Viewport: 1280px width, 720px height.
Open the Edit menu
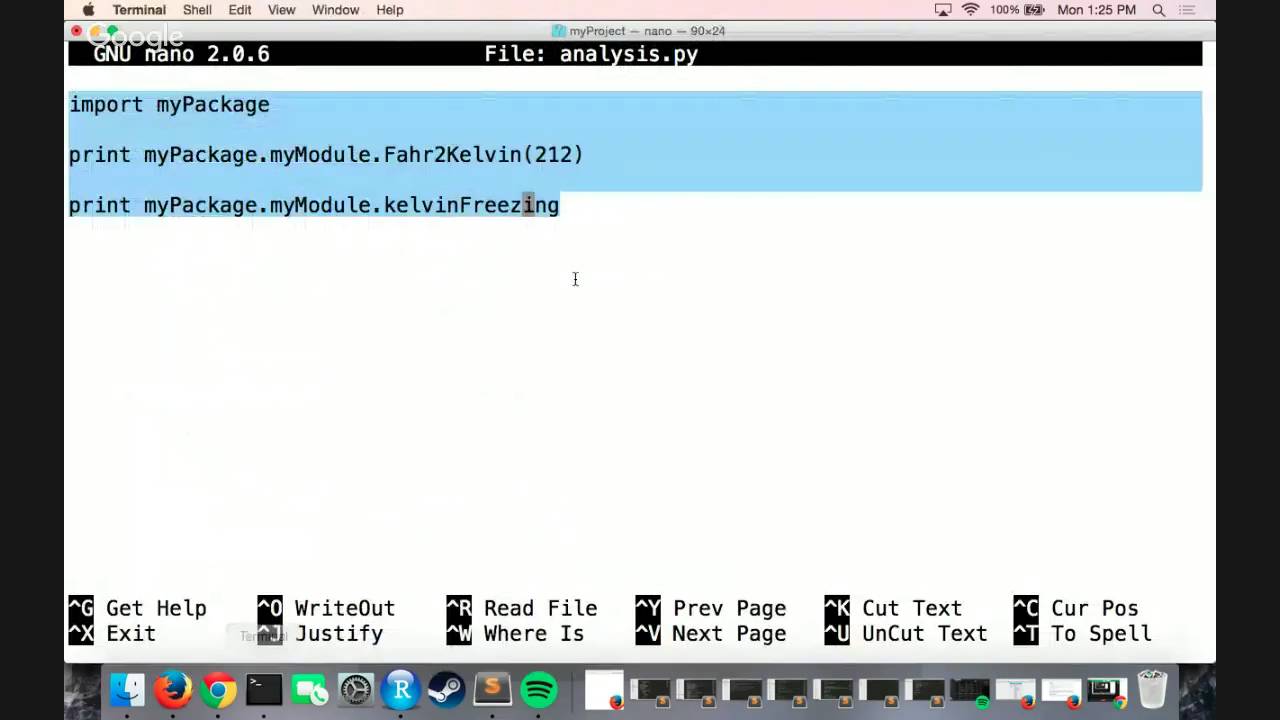tap(240, 10)
